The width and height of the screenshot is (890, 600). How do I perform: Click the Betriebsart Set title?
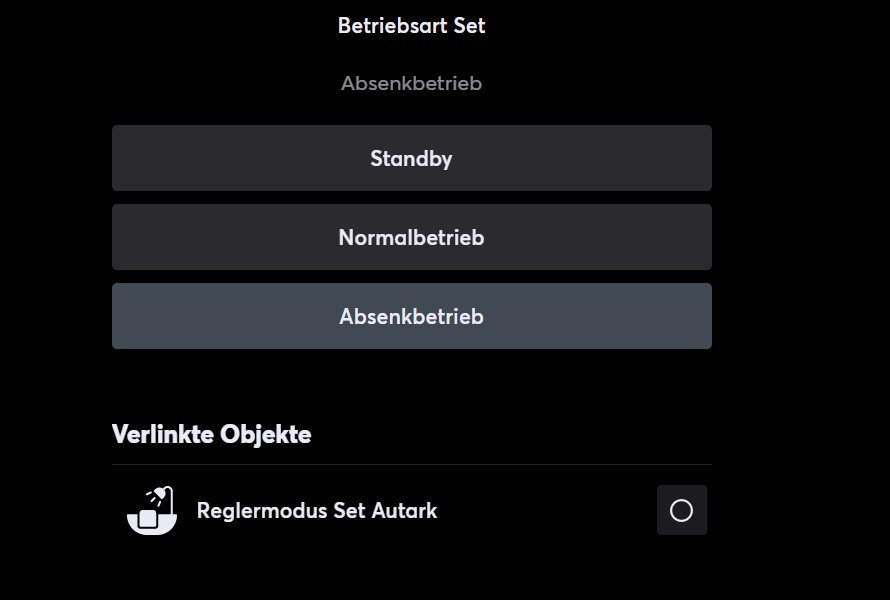[x=411, y=26]
